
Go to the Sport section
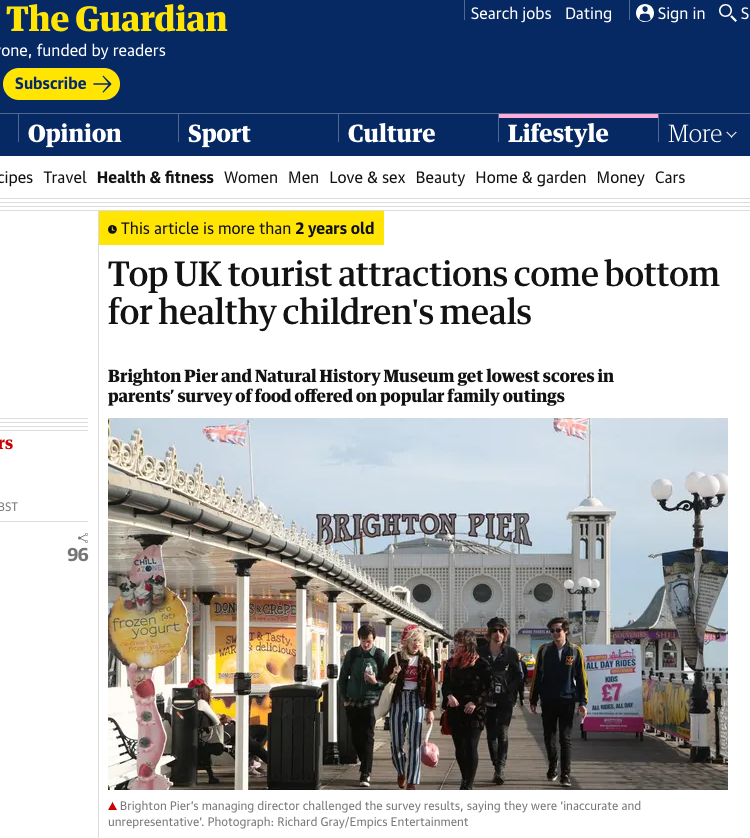point(219,134)
